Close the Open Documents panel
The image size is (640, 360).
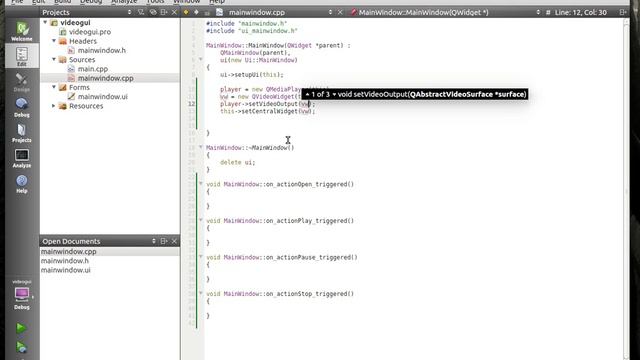click(174, 241)
